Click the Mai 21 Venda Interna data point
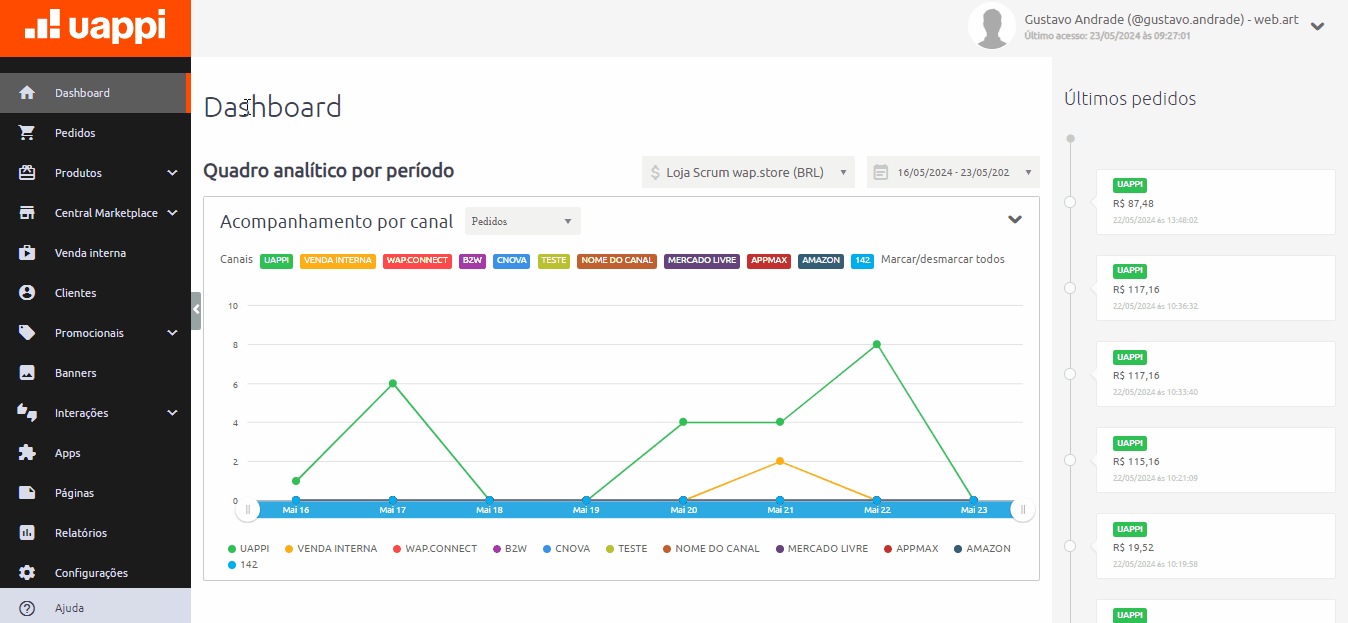This screenshot has height=623, width=1348. point(780,461)
